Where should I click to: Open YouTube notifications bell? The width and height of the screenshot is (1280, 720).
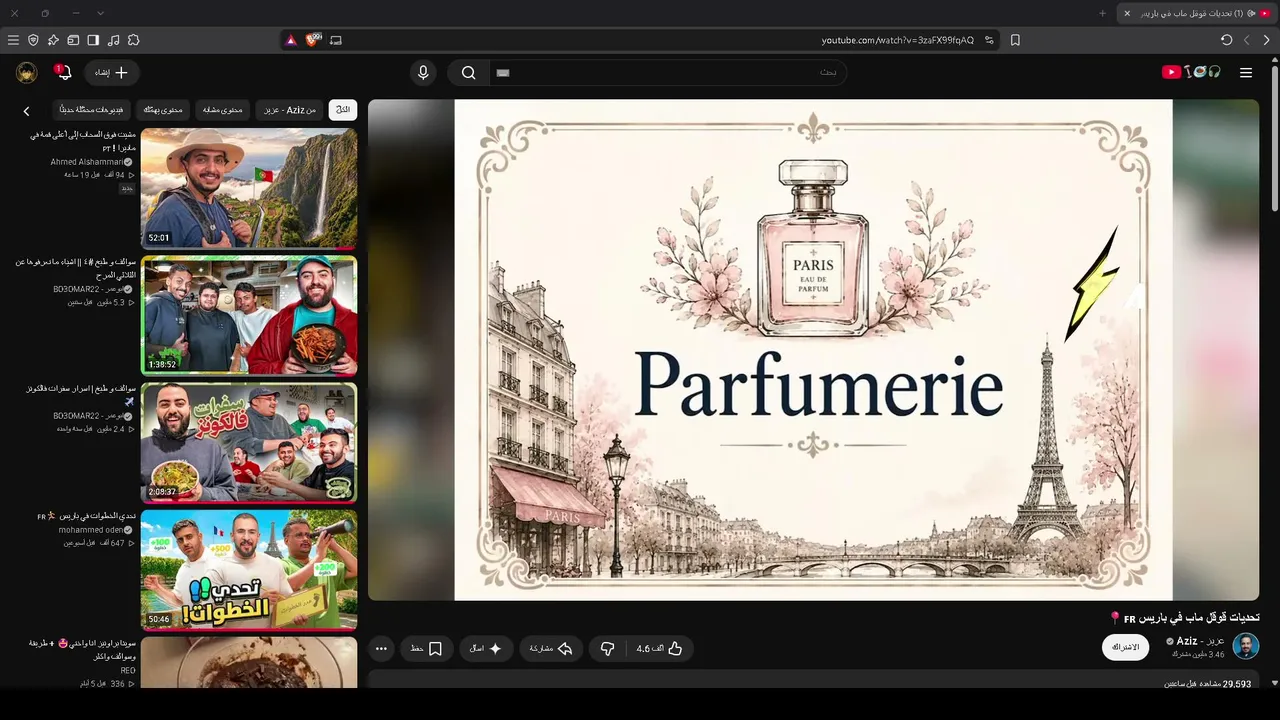pyautogui.click(x=63, y=72)
